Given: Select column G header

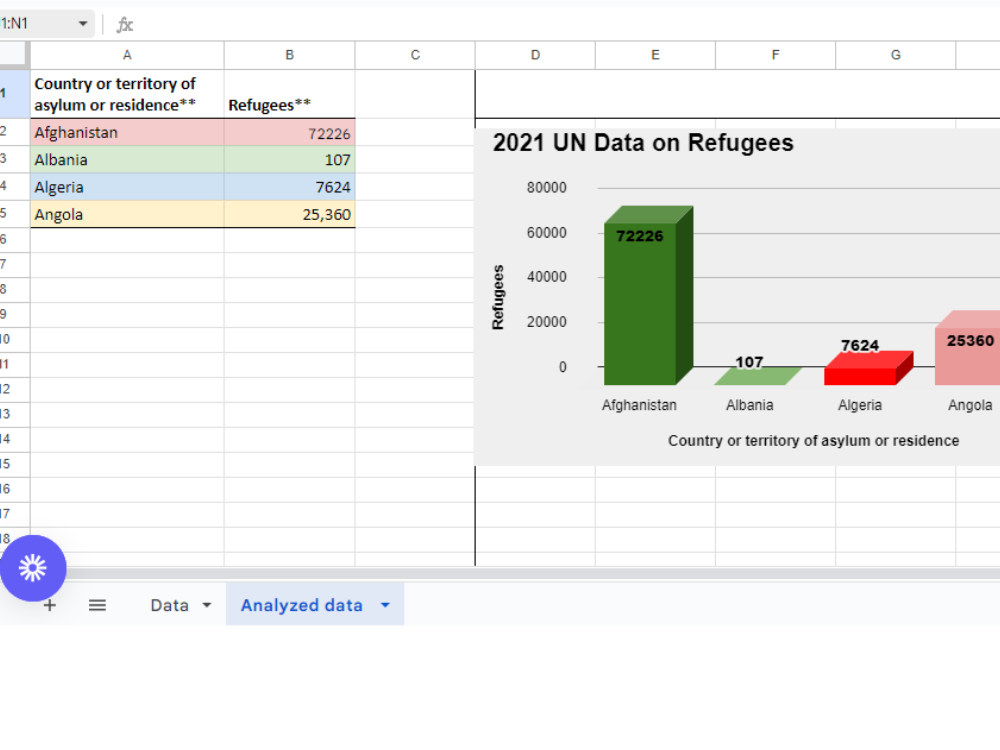Looking at the screenshot, I should click(895, 55).
